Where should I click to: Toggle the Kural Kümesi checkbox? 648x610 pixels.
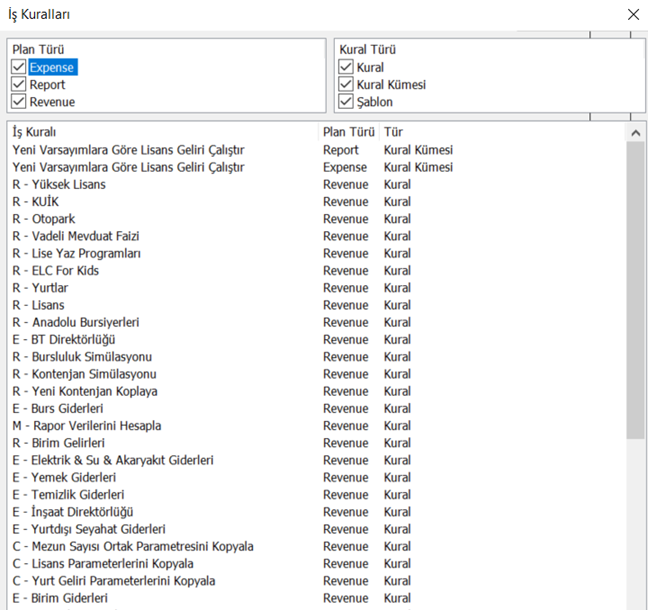point(347,85)
